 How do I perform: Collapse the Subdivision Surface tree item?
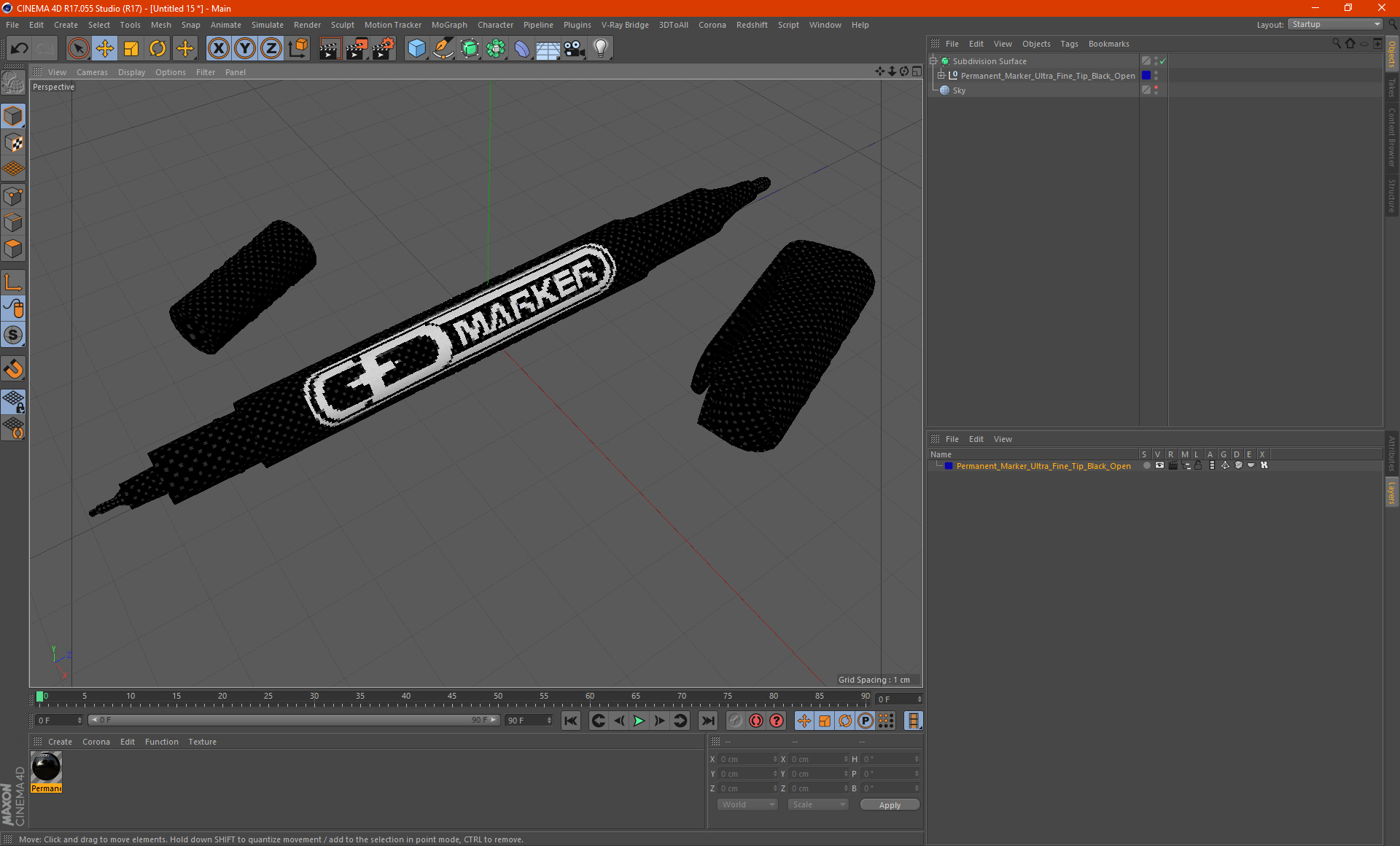point(933,61)
